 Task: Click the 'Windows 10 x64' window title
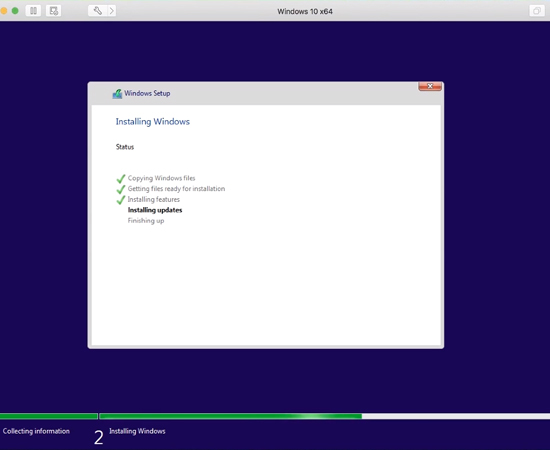pos(305,11)
